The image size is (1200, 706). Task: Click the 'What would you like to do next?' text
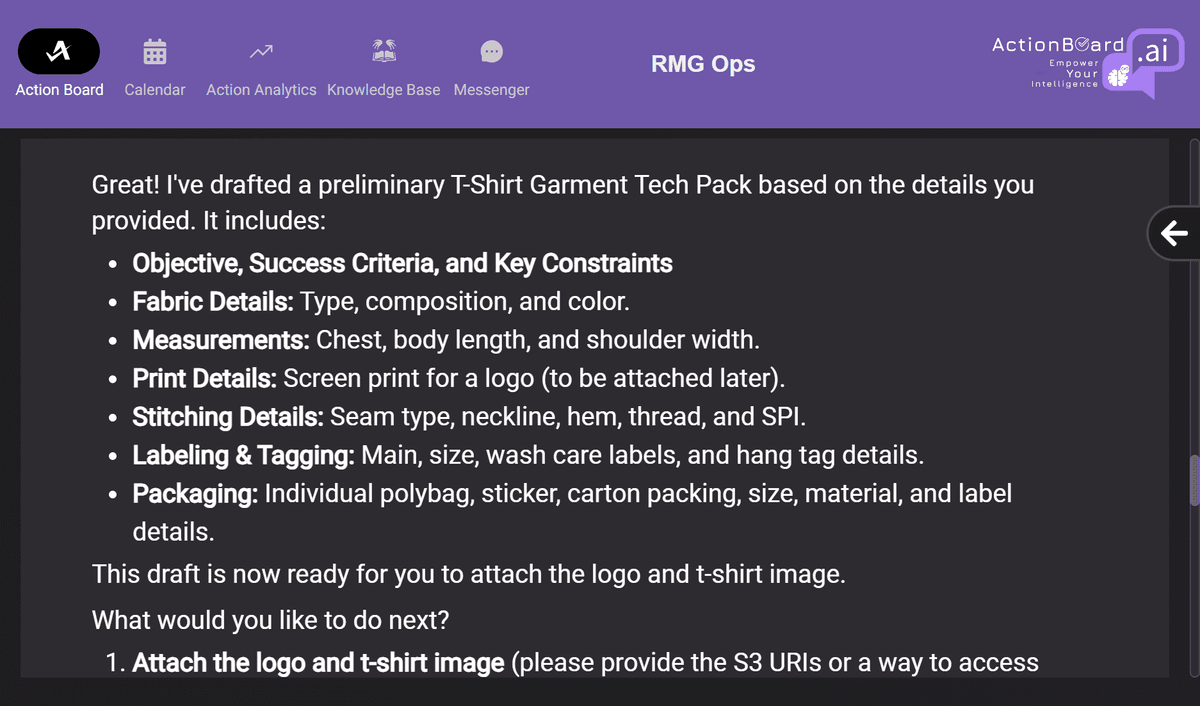click(x=270, y=620)
